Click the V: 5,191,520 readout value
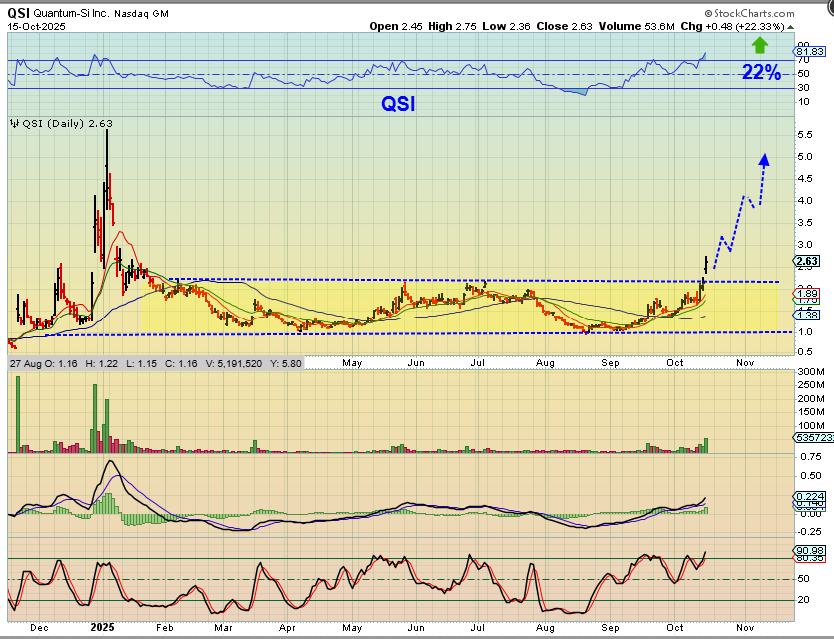The width and height of the screenshot is (834, 639). (x=233, y=363)
